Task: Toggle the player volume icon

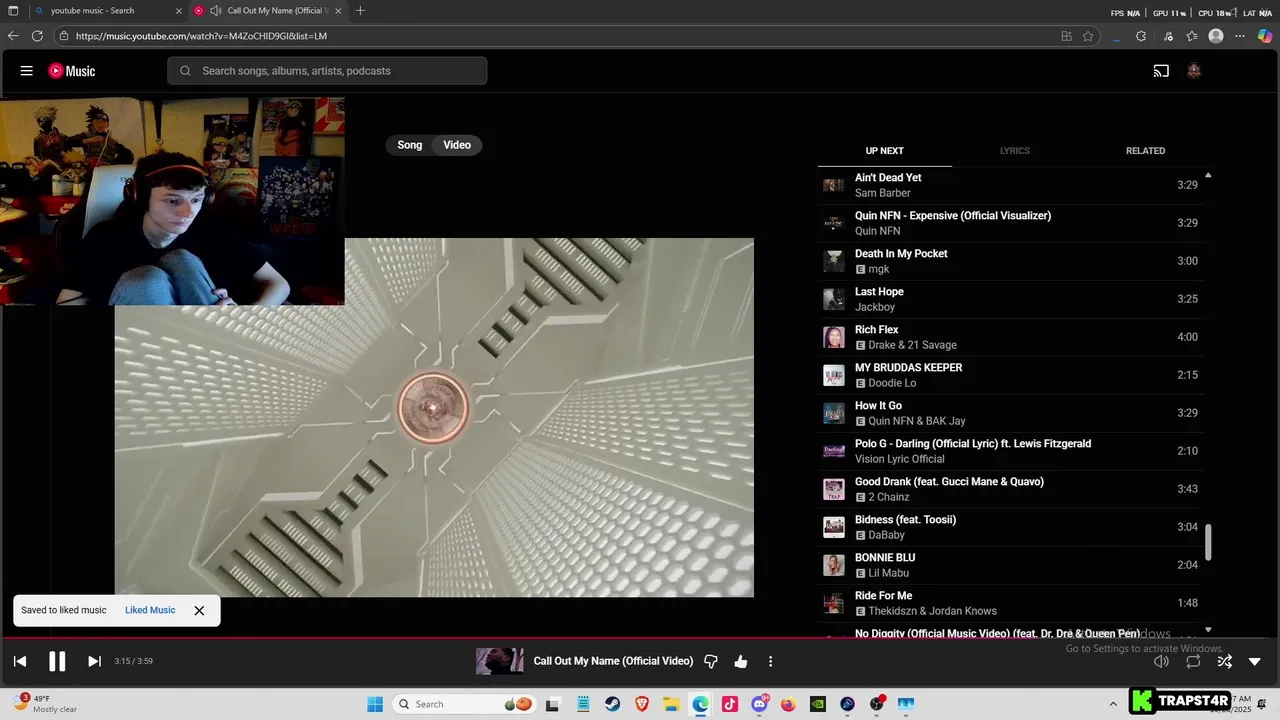Action: point(1161,661)
